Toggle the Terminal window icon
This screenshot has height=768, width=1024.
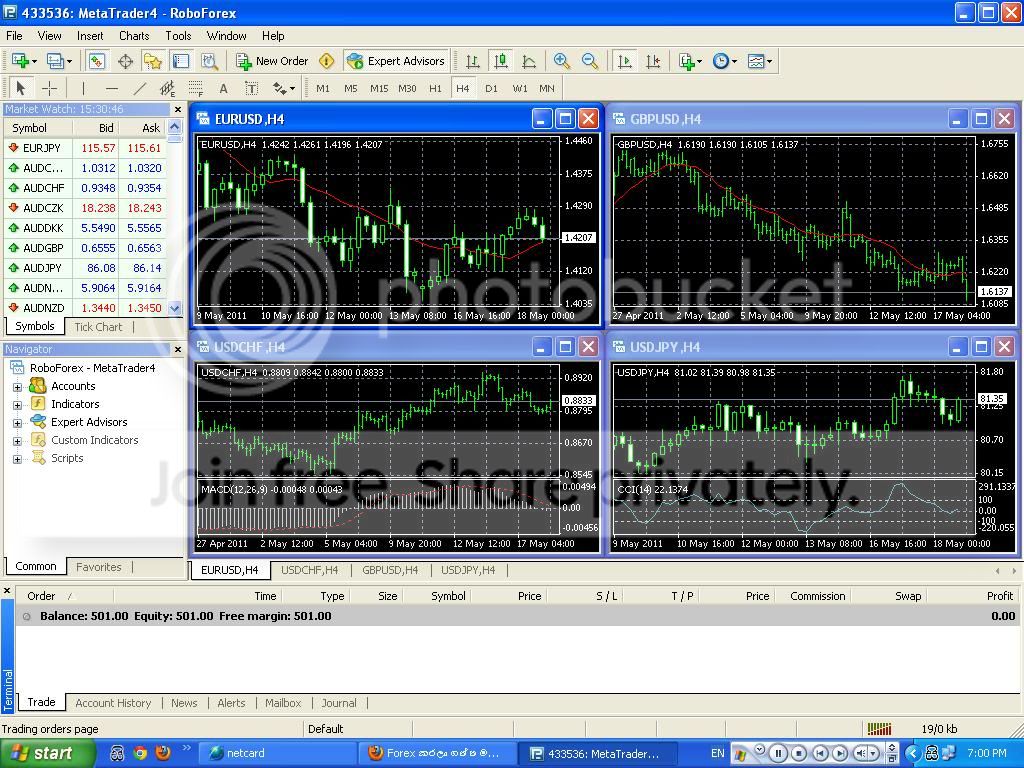tap(181, 61)
